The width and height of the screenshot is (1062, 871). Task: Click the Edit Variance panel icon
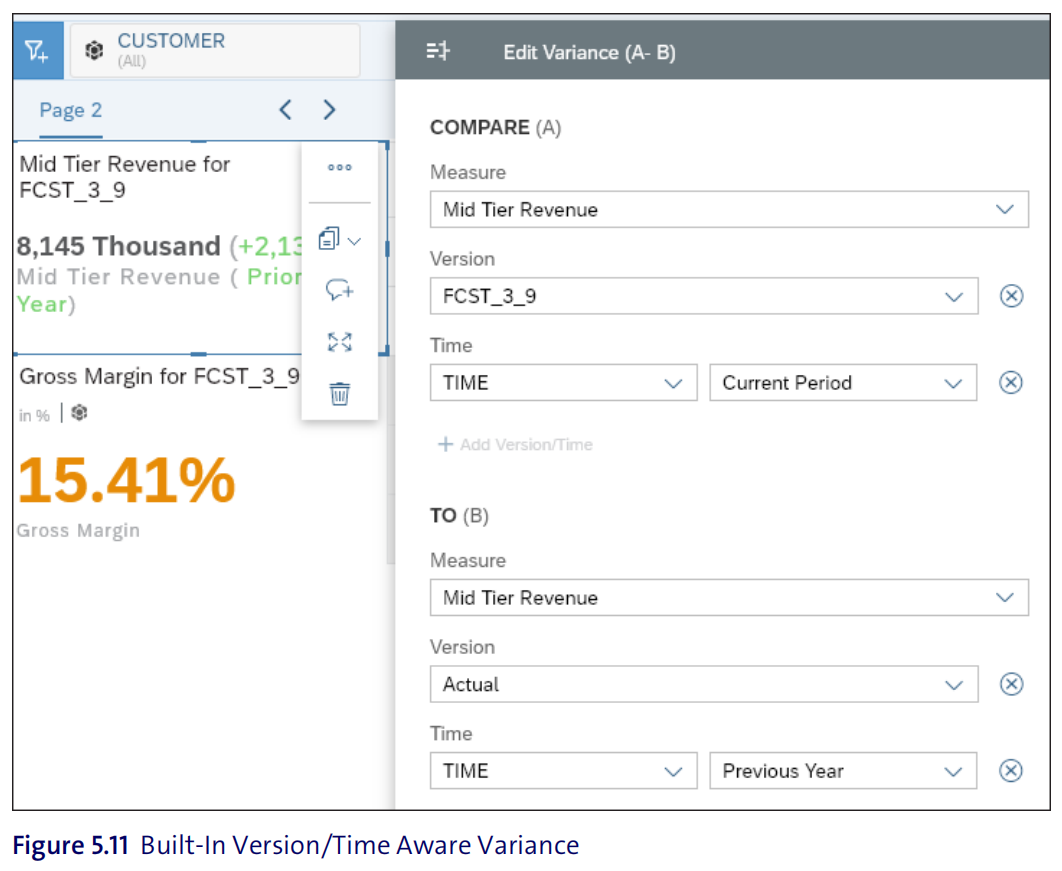click(x=438, y=51)
